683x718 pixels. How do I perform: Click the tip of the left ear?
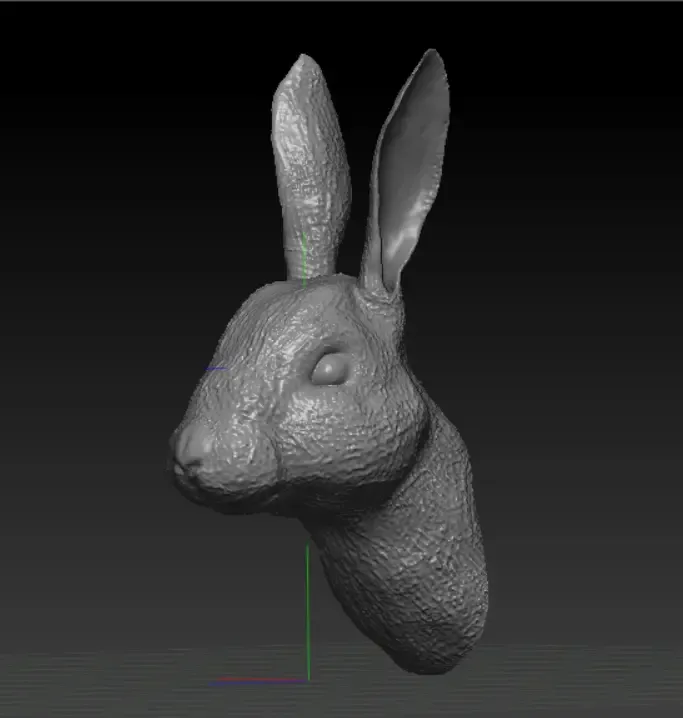(x=304, y=60)
